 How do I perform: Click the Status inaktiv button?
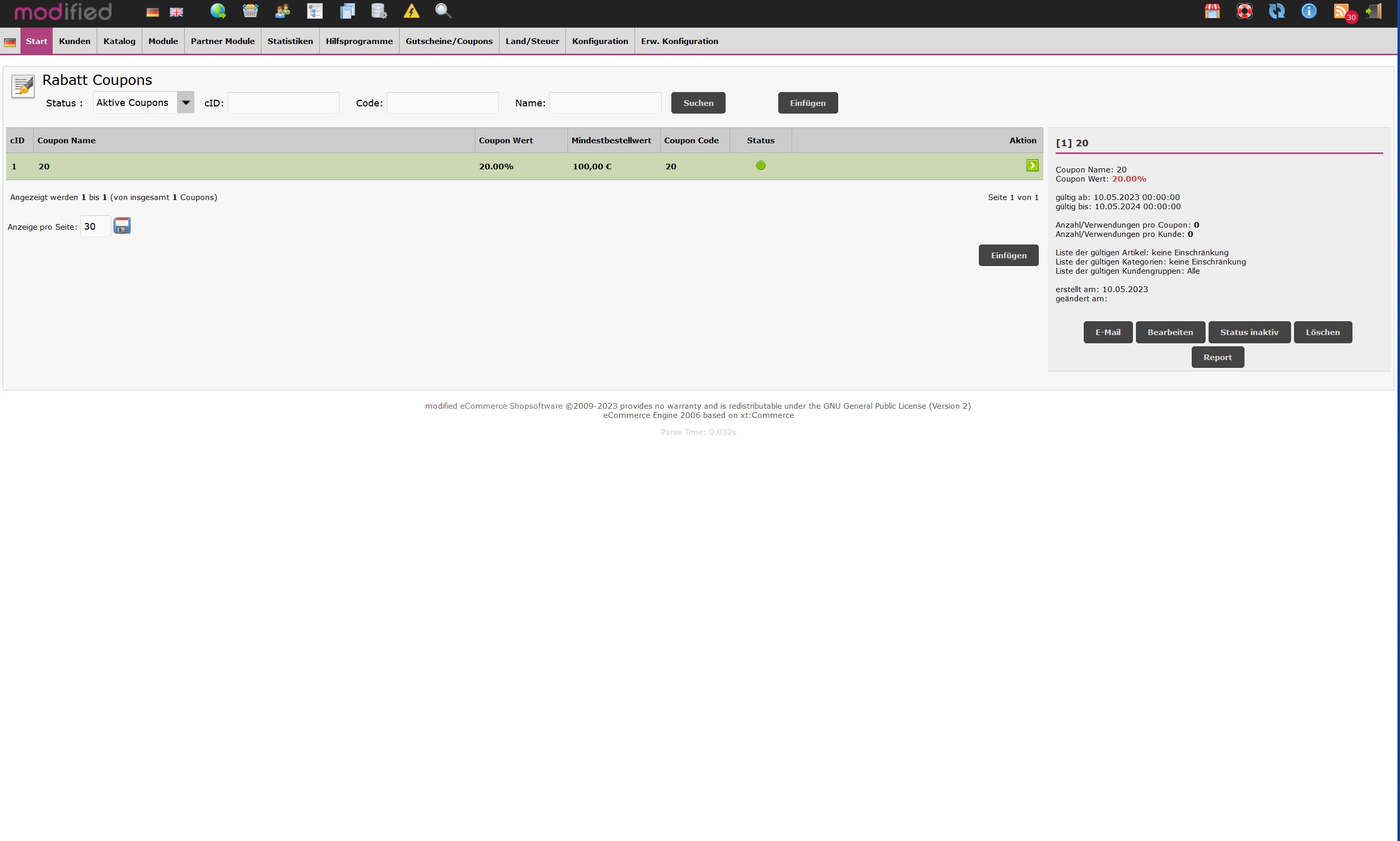1249,332
